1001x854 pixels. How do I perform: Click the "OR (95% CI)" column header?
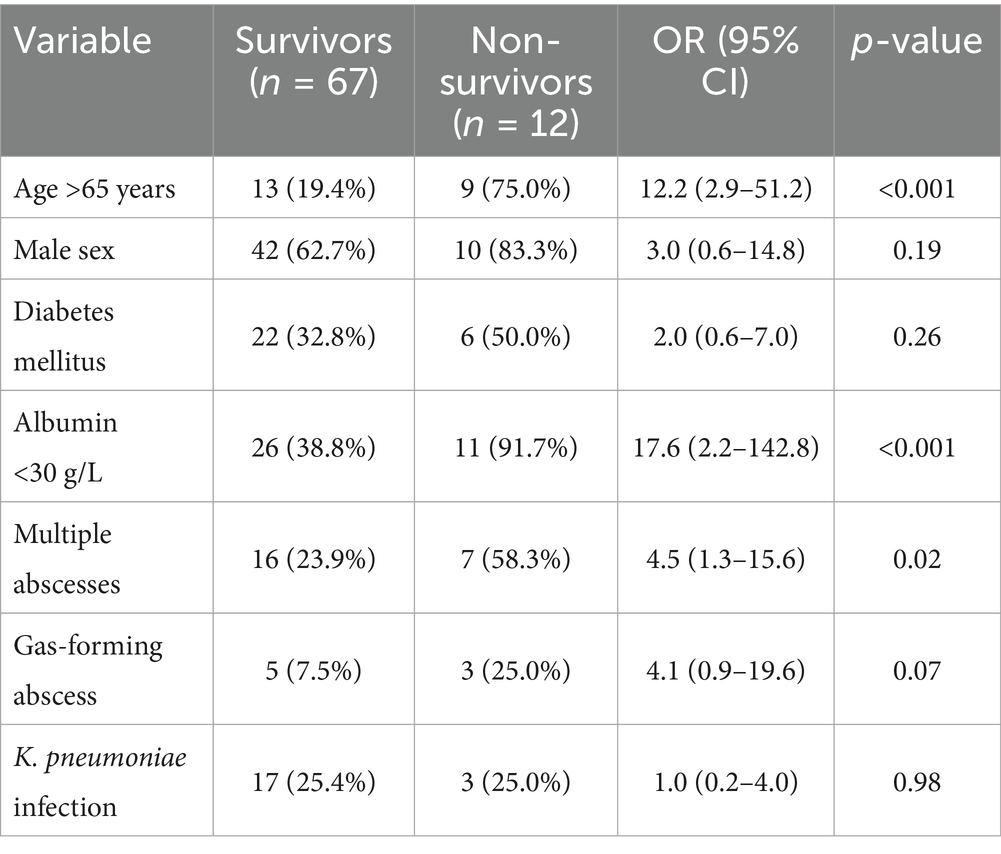click(x=725, y=61)
